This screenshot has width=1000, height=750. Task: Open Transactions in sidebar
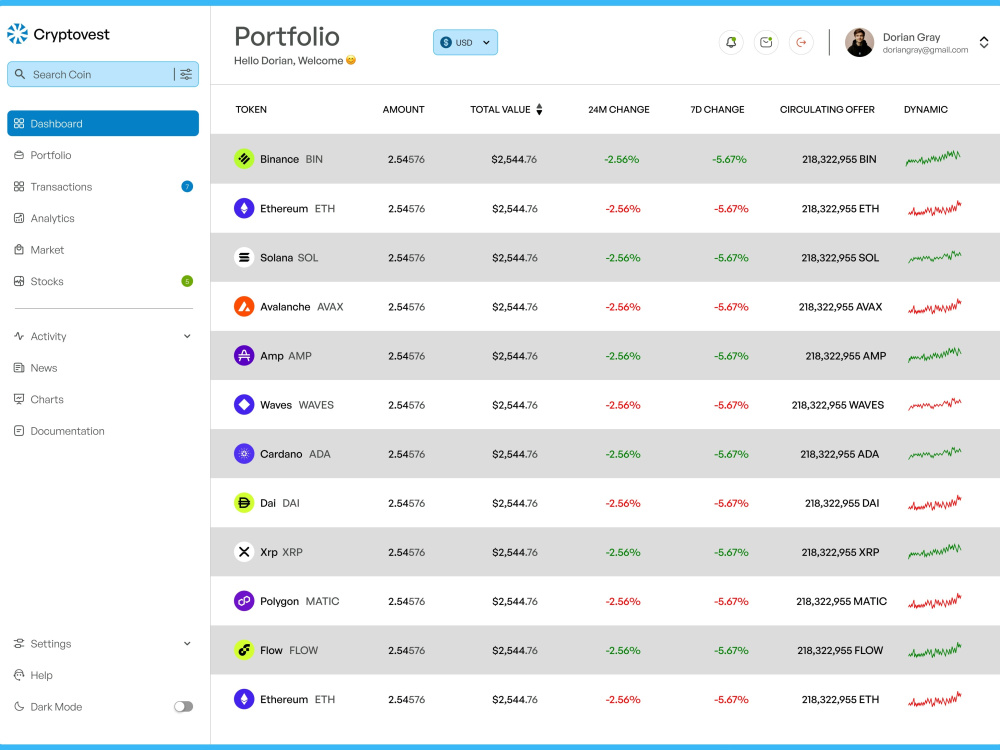(61, 187)
